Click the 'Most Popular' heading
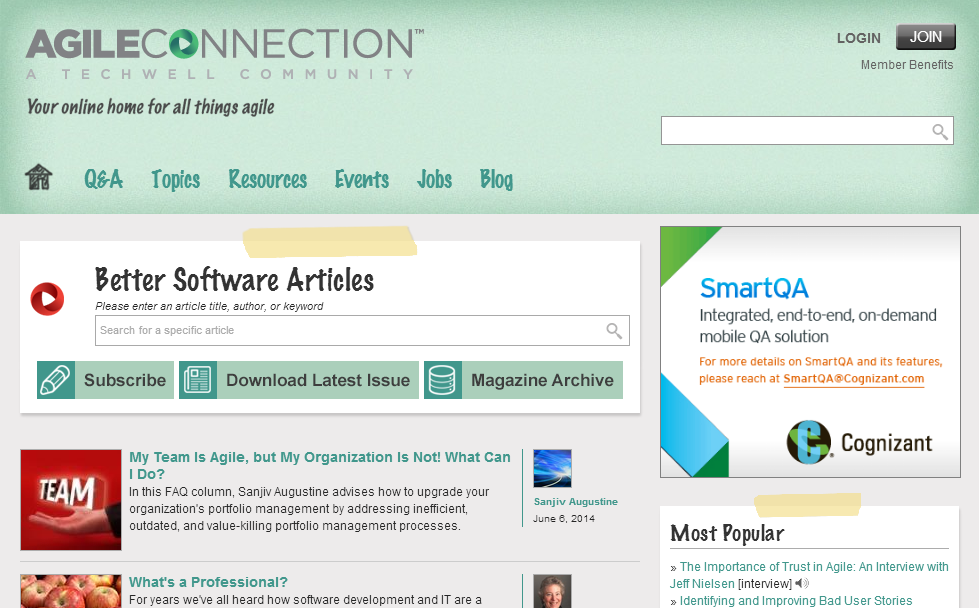This screenshot has height=608, width=979. coord(727,533)
